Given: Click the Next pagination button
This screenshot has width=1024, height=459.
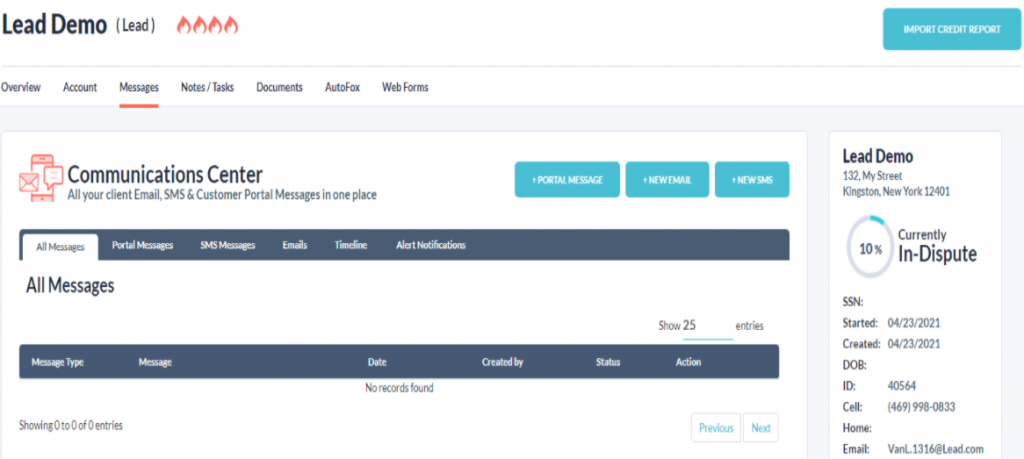Looking at the screenshot, I should click(x=761, y=428).
